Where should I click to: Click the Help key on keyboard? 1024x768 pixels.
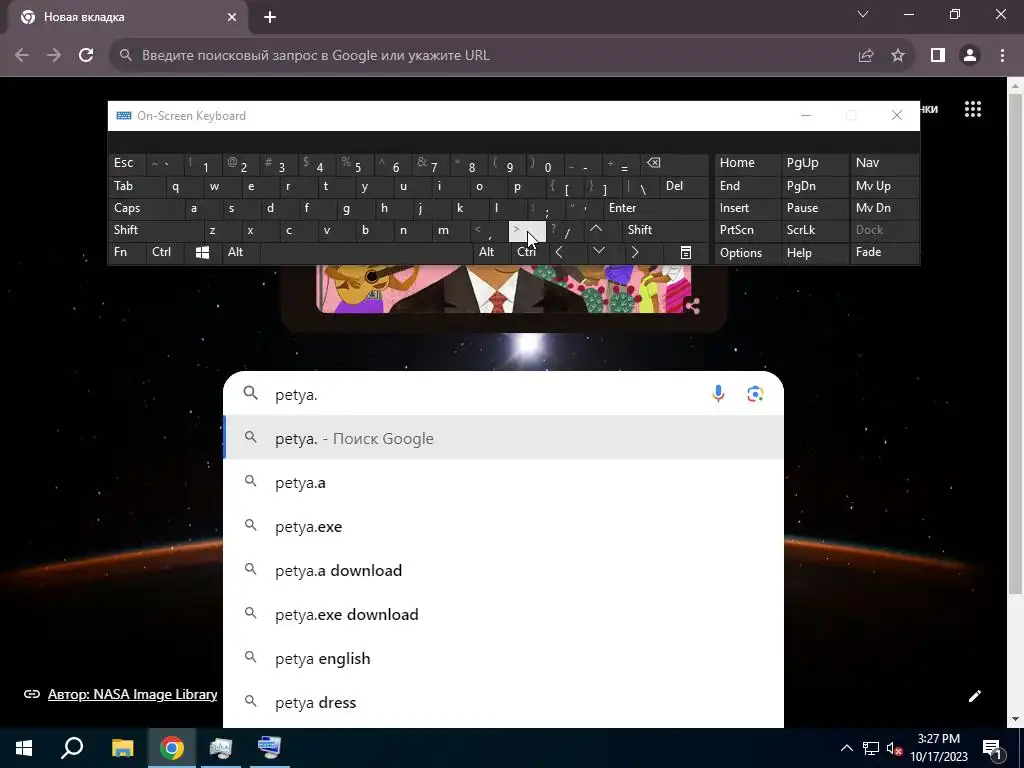pyautogui.click(x=814, y=252)
